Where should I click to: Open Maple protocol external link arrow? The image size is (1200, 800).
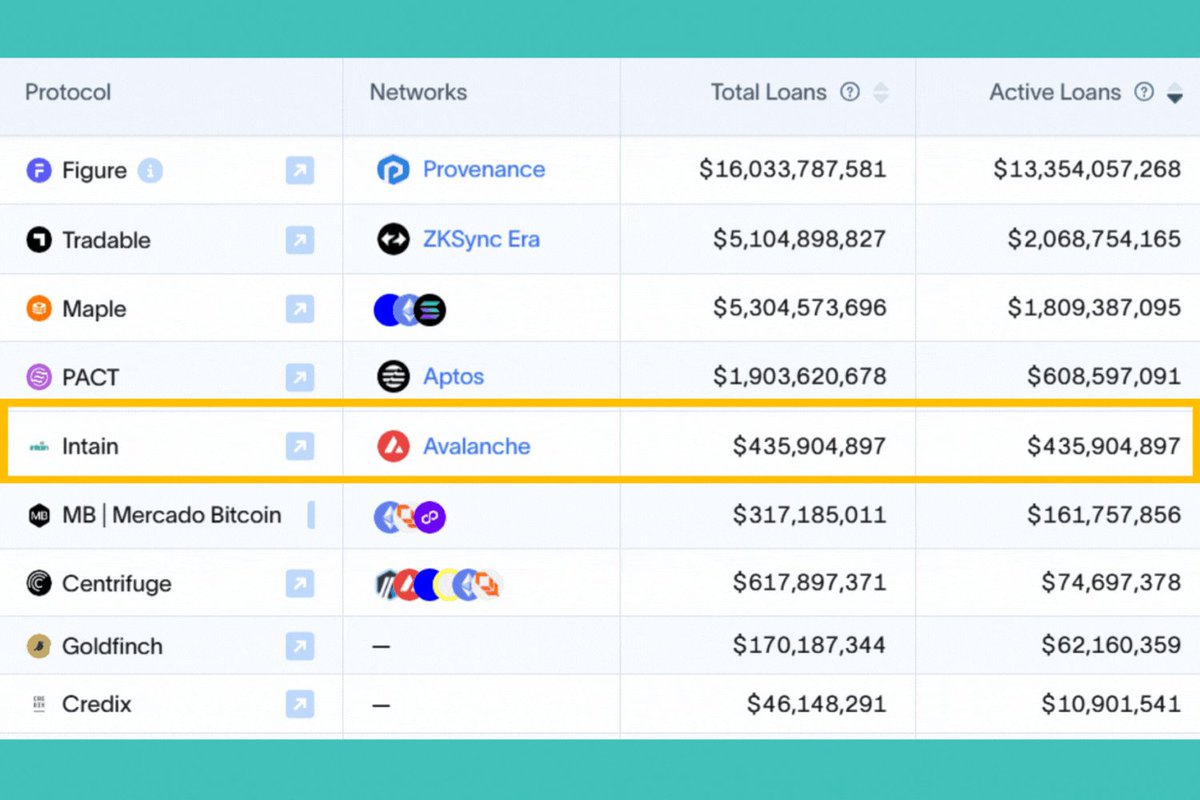click(x=299, y=309)
